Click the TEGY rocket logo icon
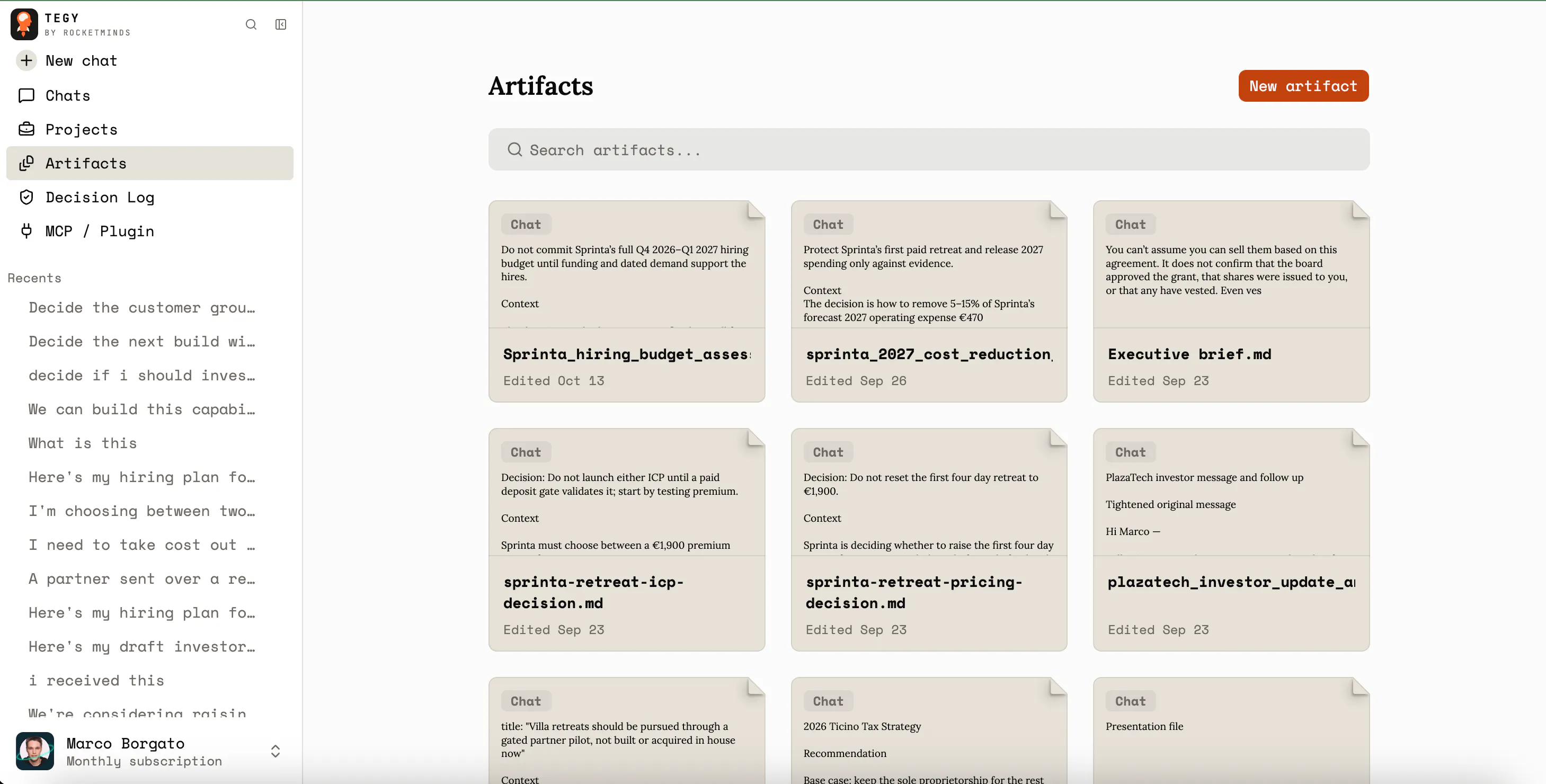The image size is (1546, 784). coord(24,24)
